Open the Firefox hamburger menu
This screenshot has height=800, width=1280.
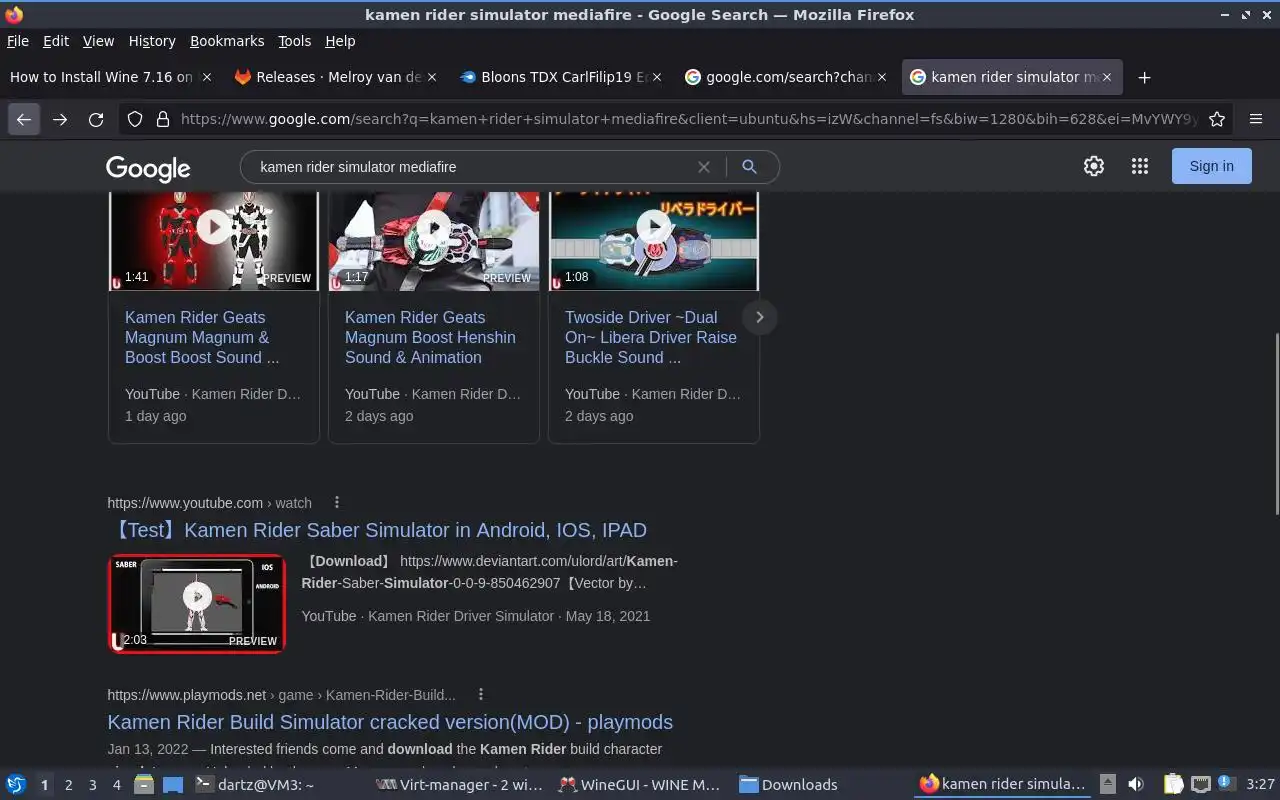click(x=1256, y=119)
